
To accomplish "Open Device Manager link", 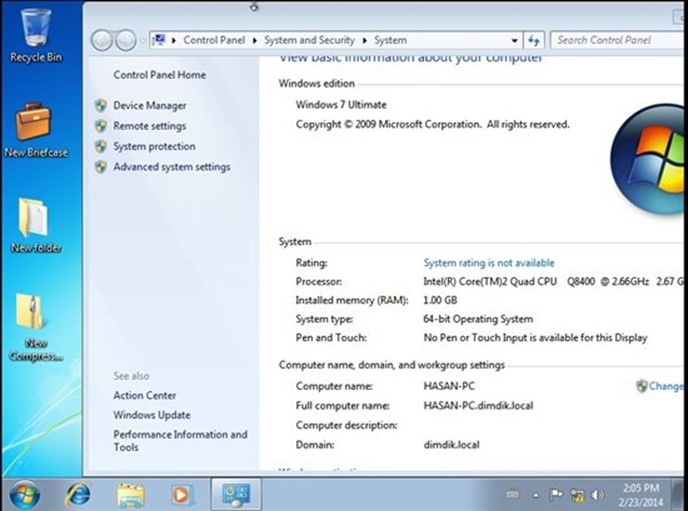I will pos(150,105).
